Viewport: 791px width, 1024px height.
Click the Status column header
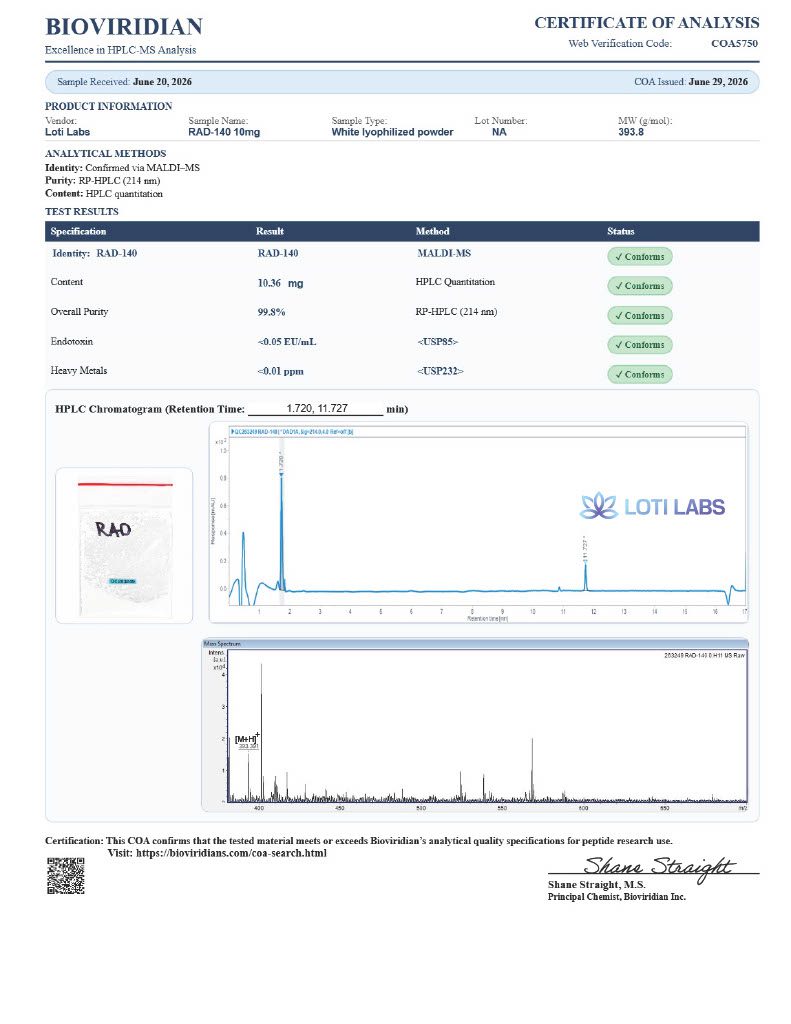[x=621, y=231]
